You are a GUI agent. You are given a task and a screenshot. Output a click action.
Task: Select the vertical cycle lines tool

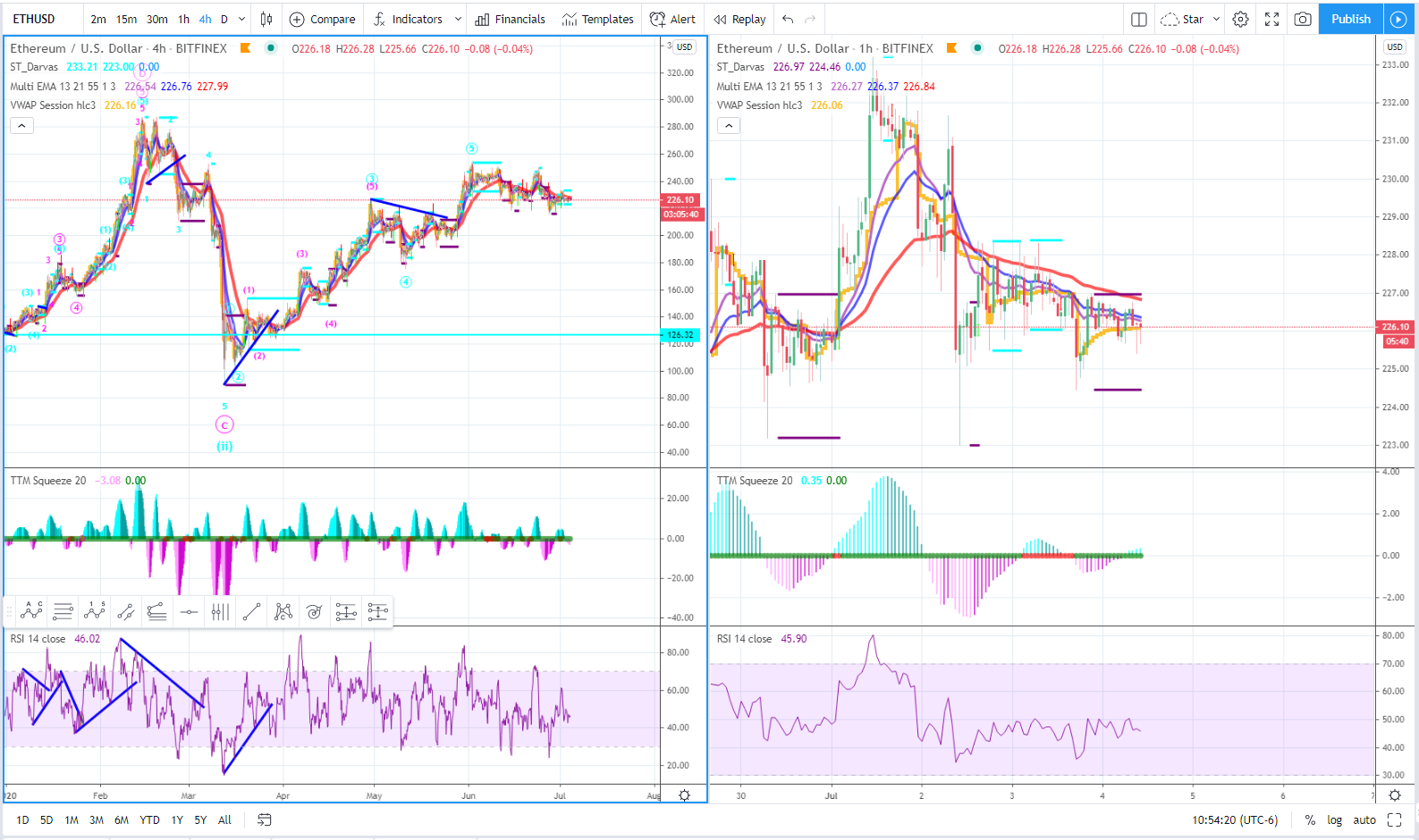coord(220,611)
